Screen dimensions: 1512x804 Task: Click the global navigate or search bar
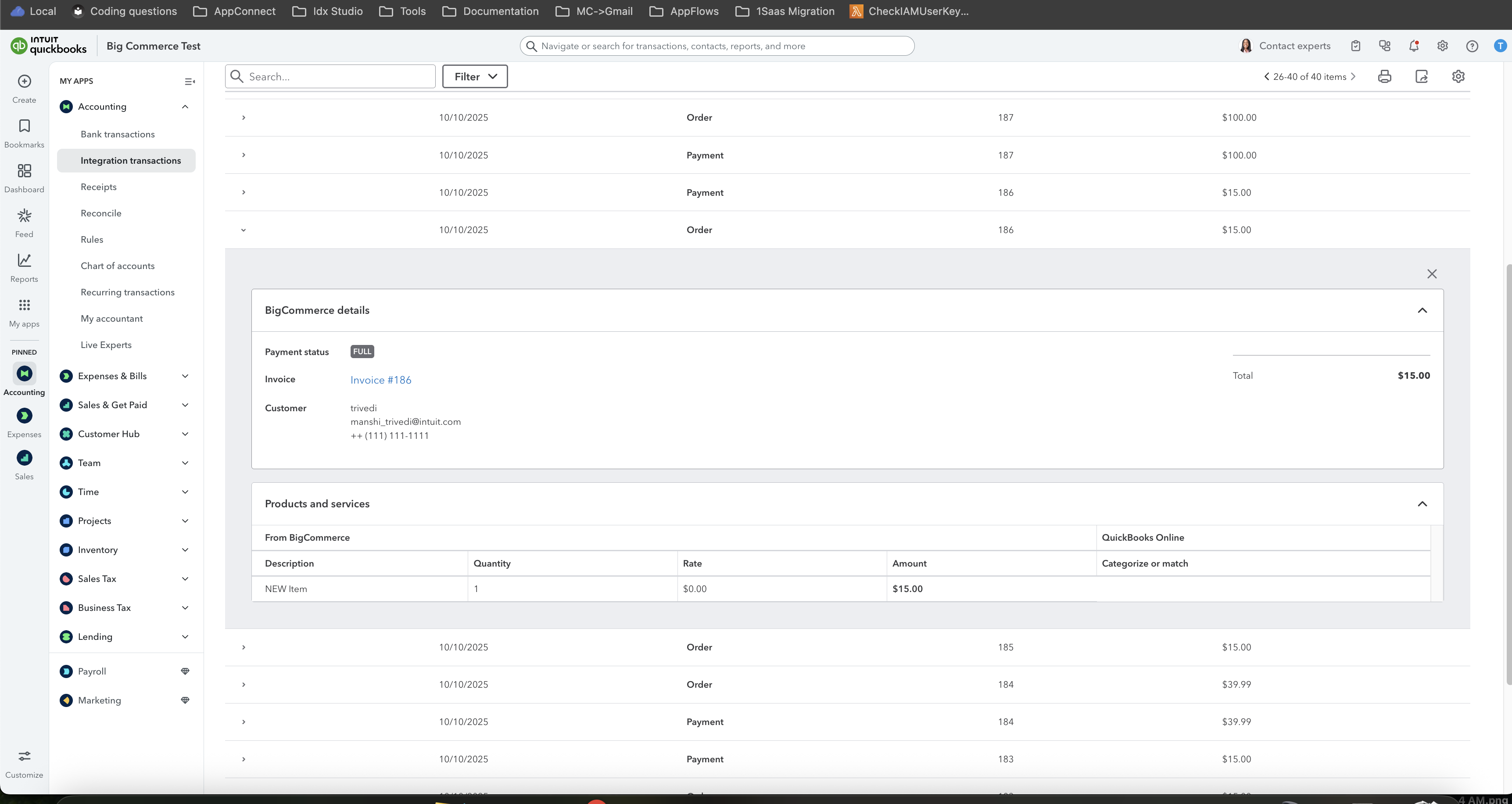tap(717, 46)
